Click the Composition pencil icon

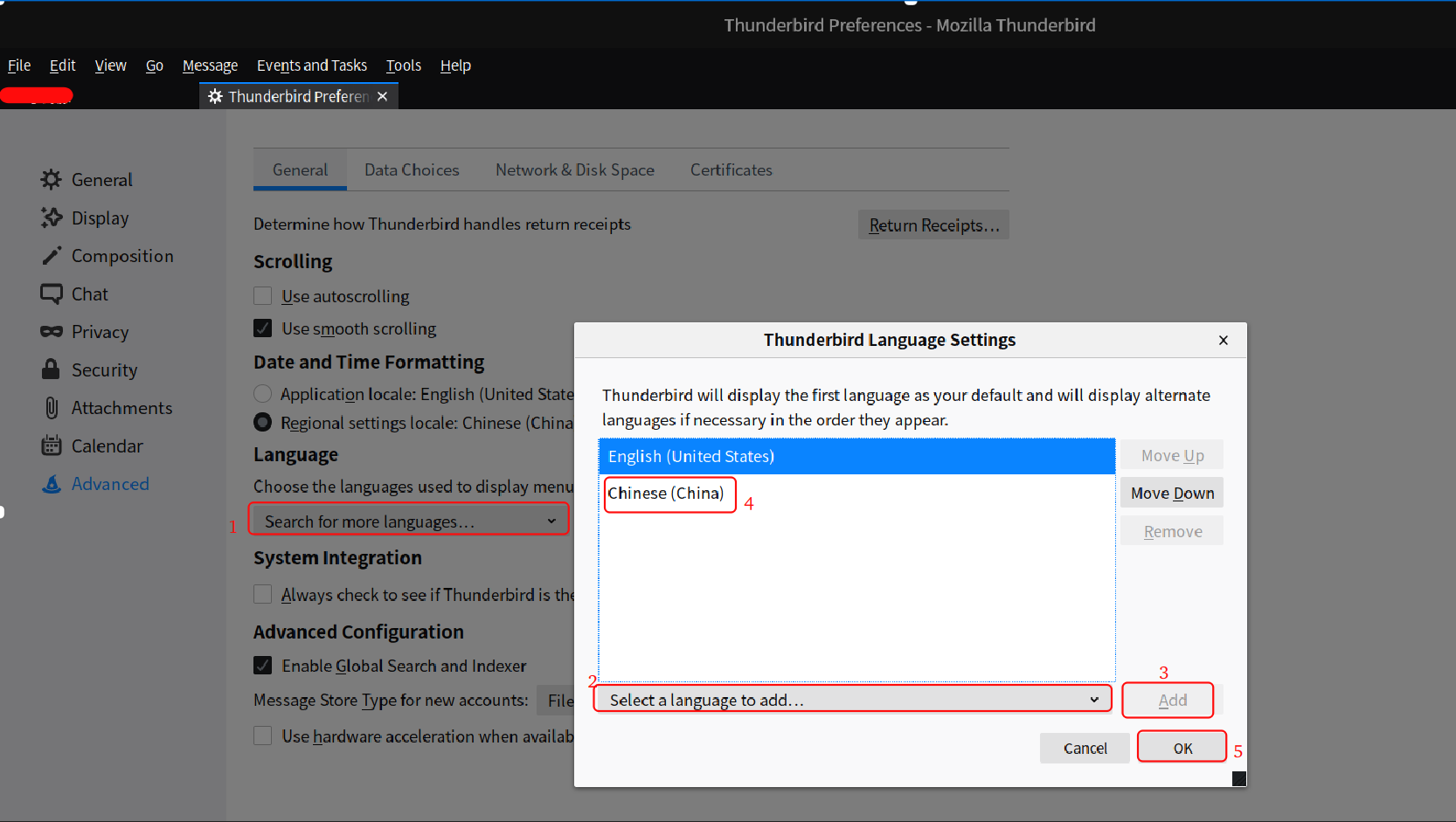pos(52,256)
